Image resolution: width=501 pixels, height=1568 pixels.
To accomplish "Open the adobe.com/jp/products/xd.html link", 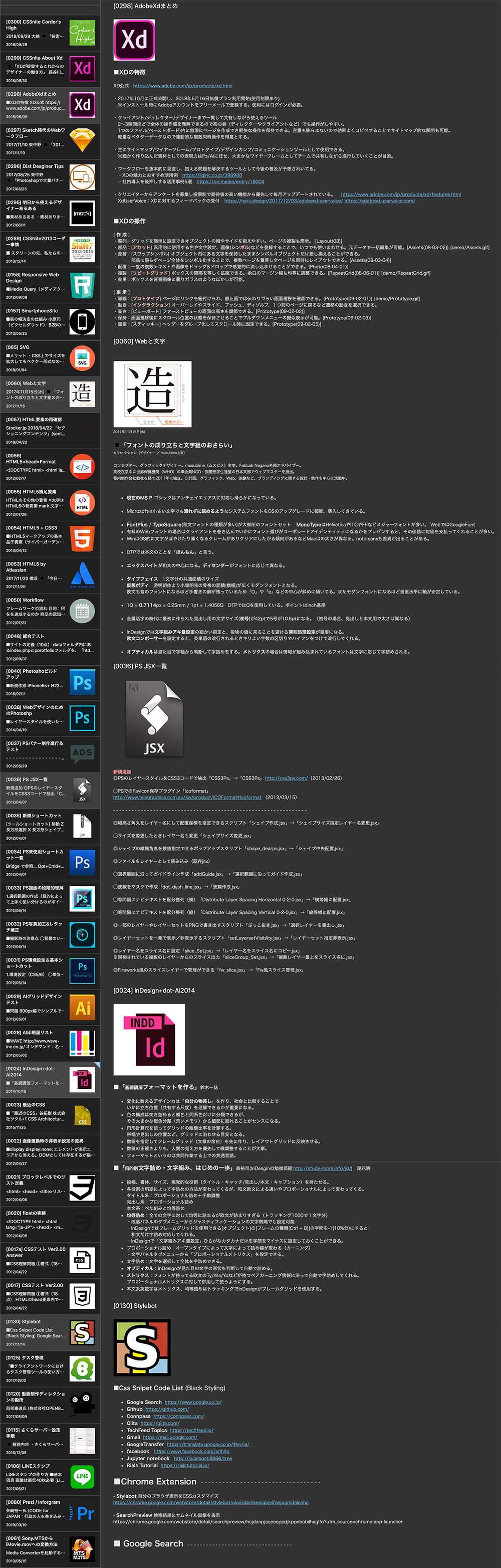I will click(182, 86).
